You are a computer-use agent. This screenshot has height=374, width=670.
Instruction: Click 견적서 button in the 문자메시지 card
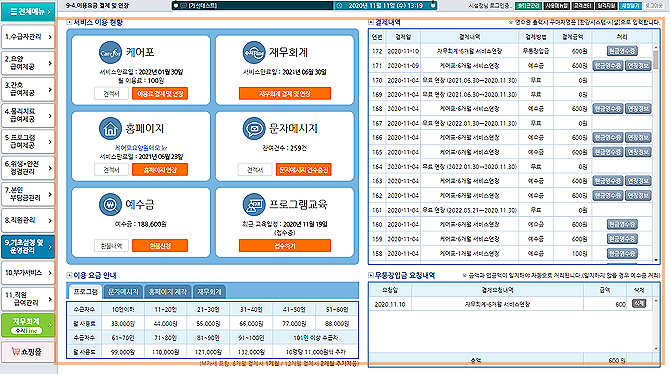pos(255,170)
